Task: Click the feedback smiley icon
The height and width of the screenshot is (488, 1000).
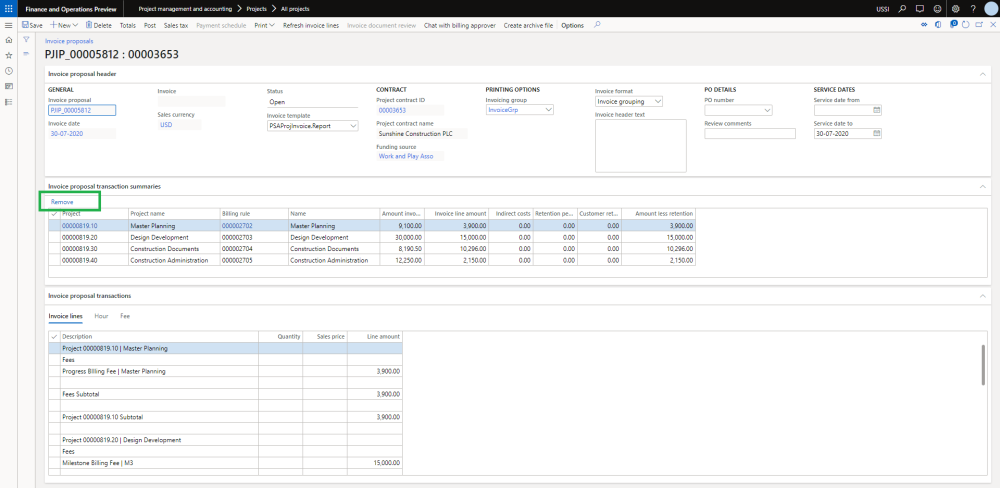Action: pyautogui.click(x=937, y=8)
